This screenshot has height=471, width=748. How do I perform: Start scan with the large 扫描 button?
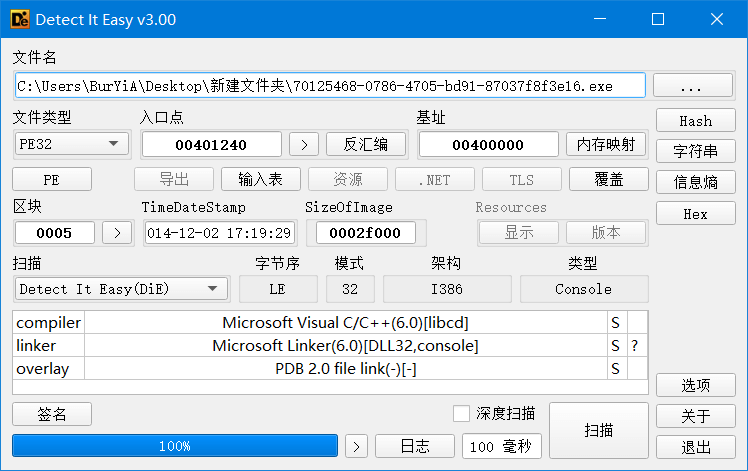(x=599, y=430)
